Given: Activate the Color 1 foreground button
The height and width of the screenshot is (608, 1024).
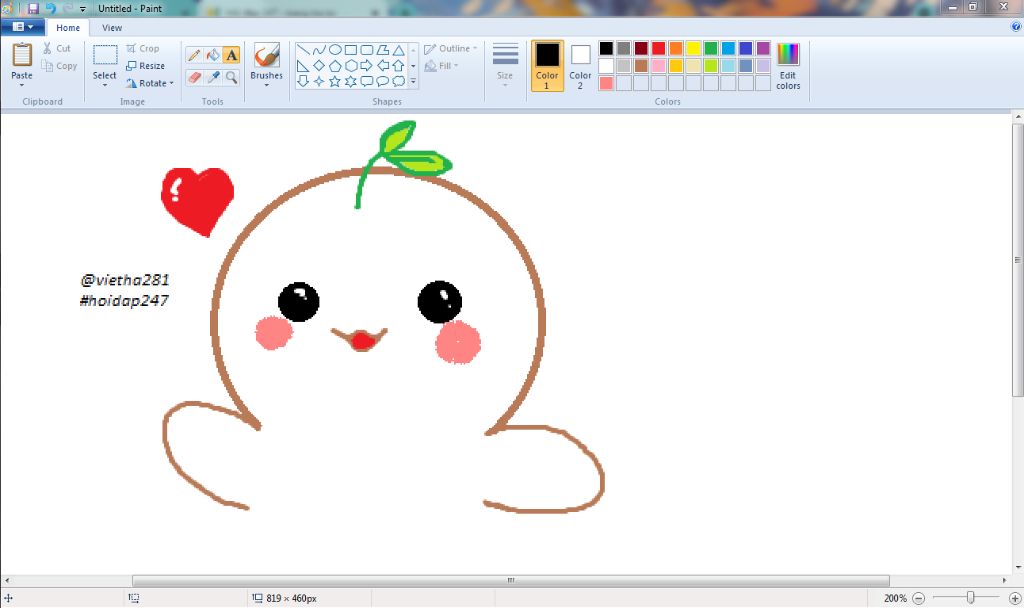Looking at the screenshot, I should (x=547, y=65).
